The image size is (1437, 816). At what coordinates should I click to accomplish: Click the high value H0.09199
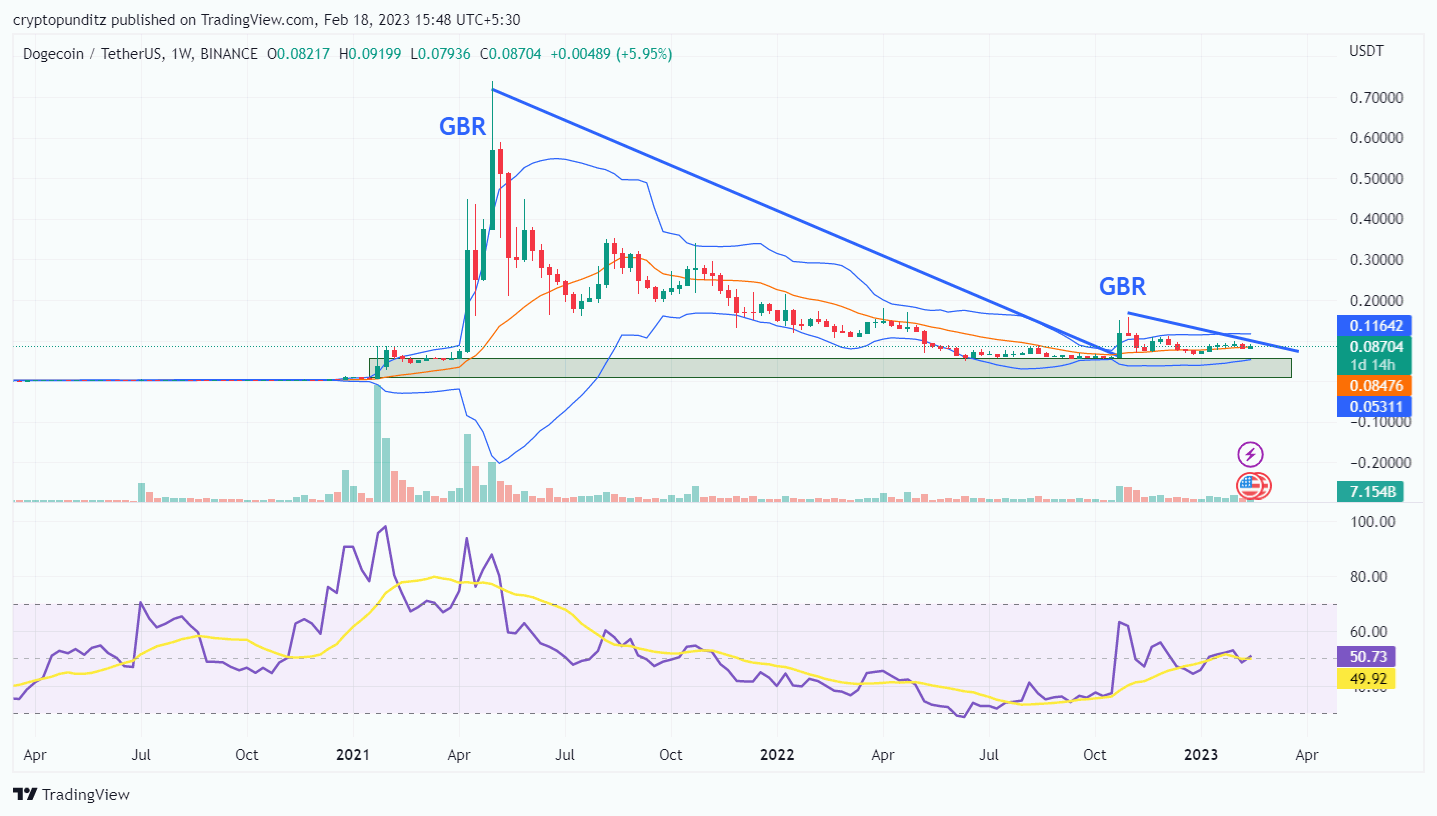click(372, 54)
